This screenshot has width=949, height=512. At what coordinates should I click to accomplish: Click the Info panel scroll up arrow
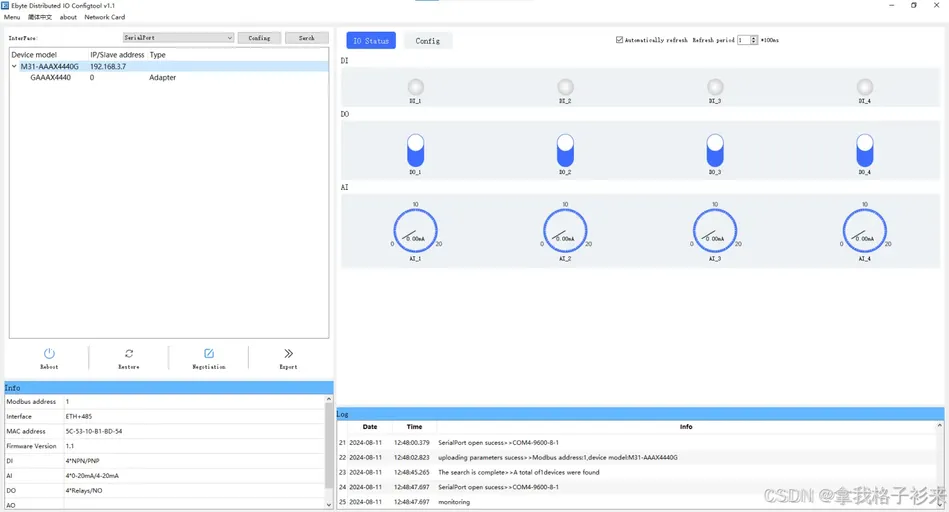329,399
